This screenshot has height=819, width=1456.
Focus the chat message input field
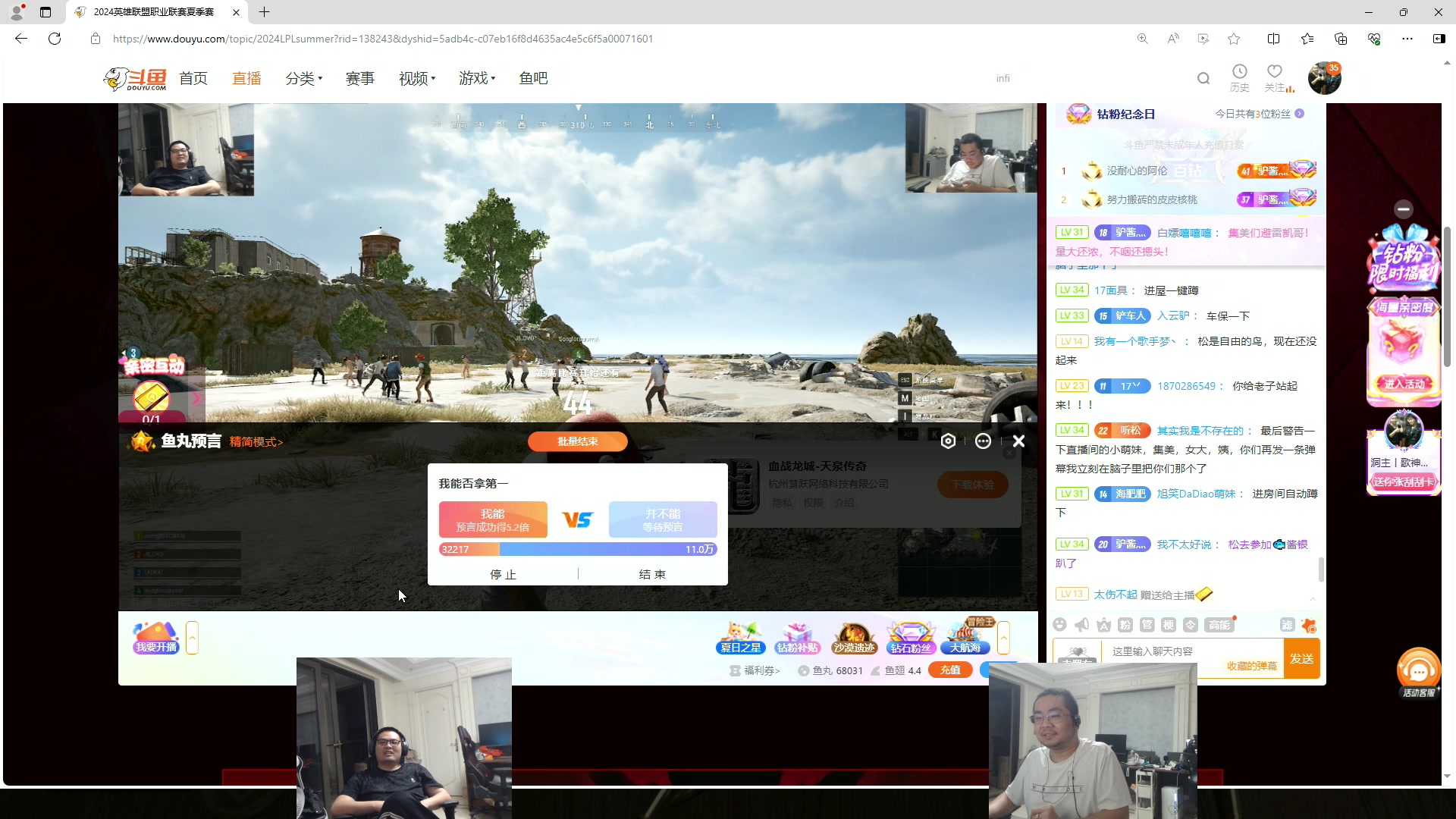click(1194, 651)
